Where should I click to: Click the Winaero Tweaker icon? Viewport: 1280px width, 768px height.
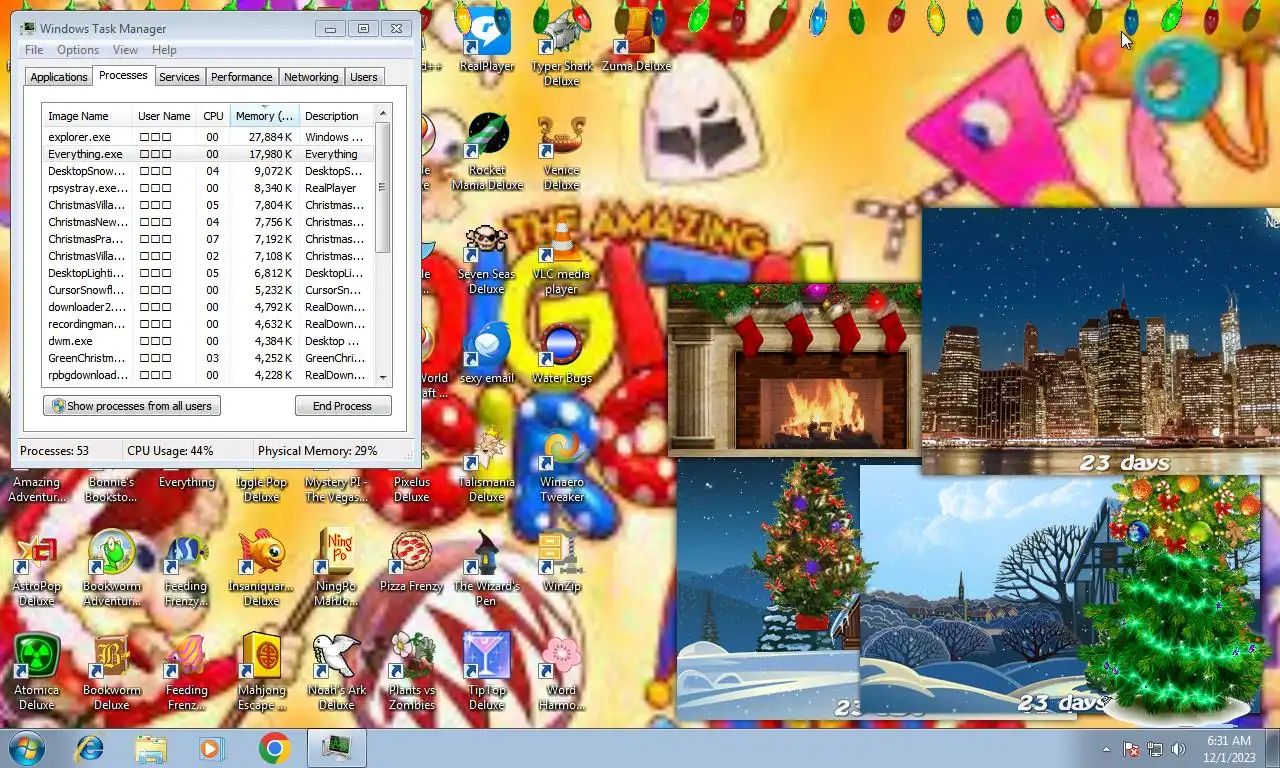pos(561,465)
